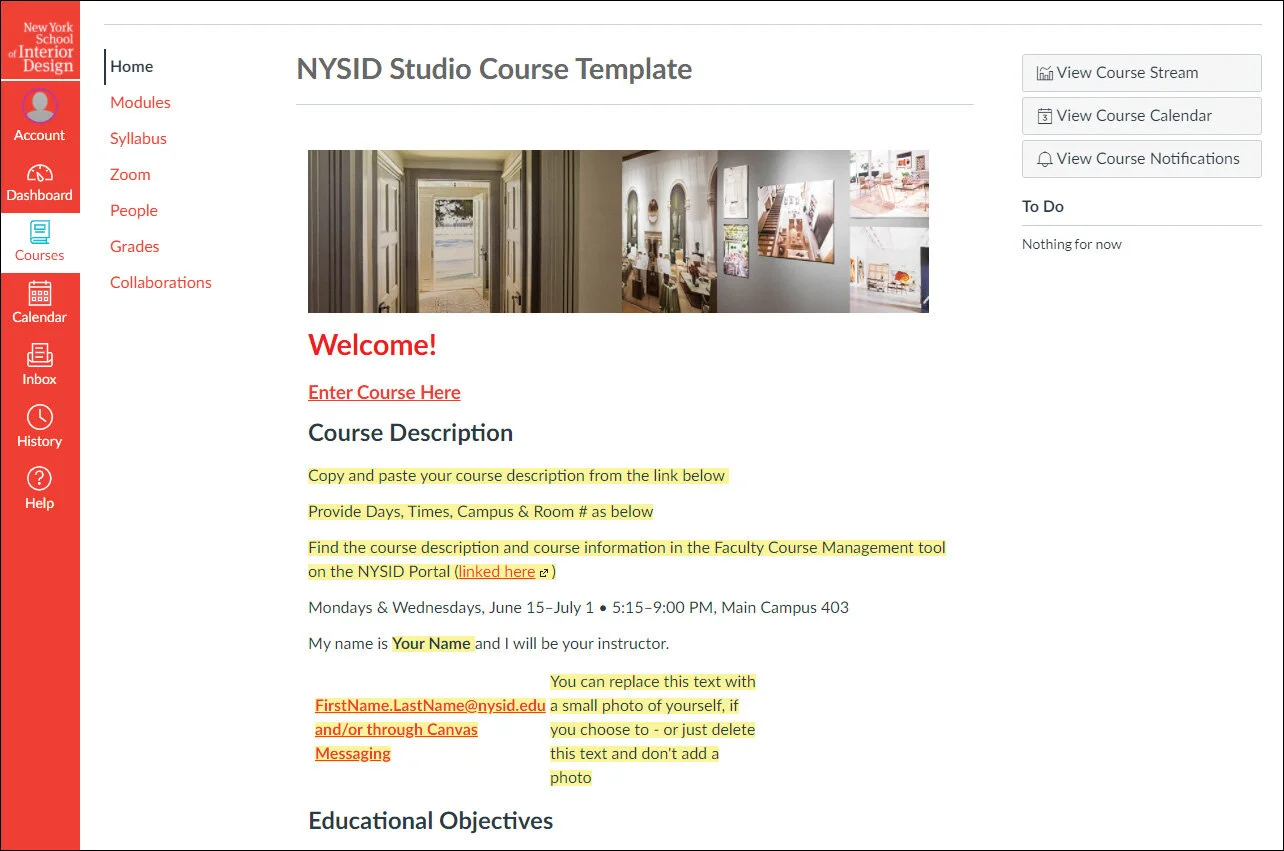Click the interior design banner image

(618, 231)
